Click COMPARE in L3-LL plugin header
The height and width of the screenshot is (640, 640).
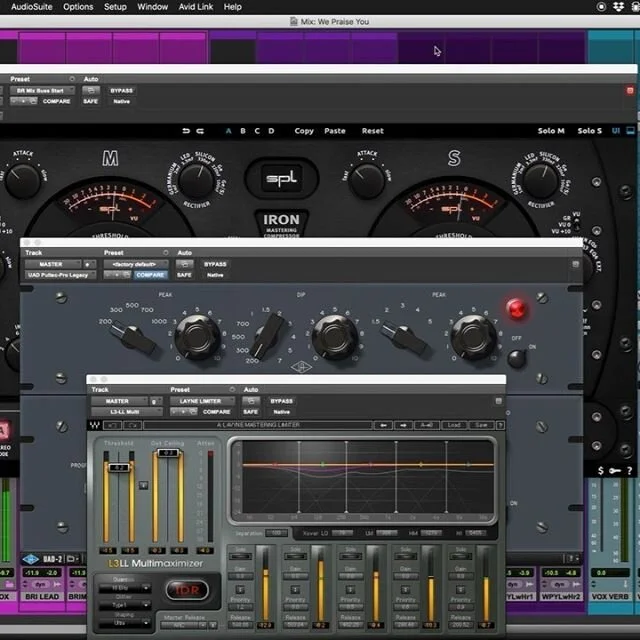coord(216,412)
